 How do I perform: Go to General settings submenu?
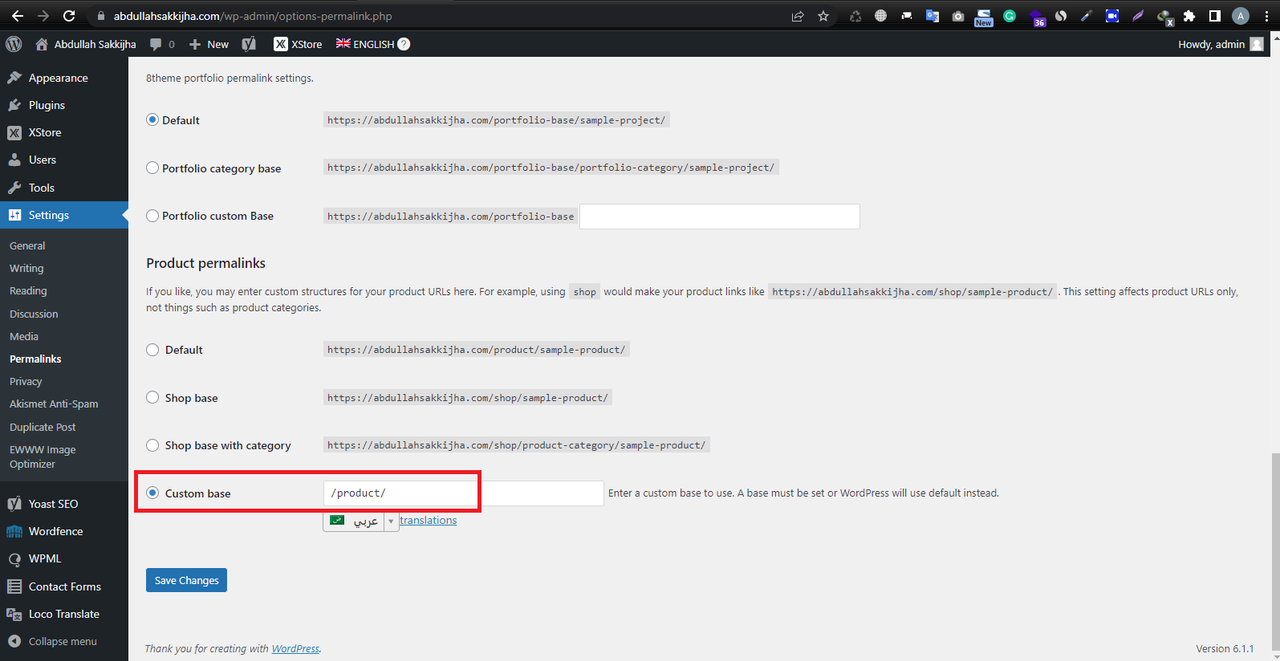click(27, 245)
